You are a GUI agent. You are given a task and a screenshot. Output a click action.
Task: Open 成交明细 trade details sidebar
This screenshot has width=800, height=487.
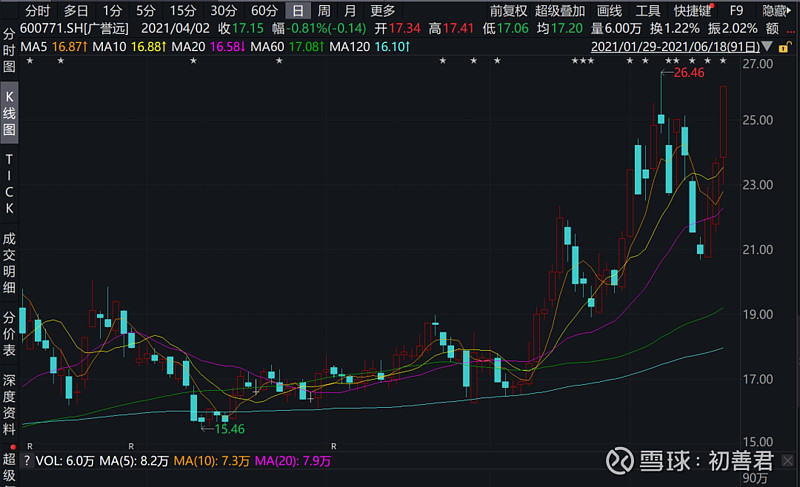tap(9, 263)
